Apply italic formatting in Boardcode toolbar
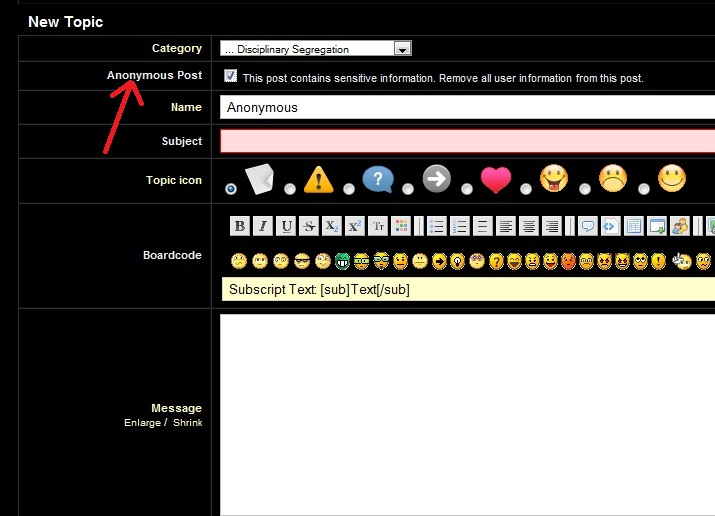Image resolution: width=715 pixels, height=516 pixels. (x=263, y=226)
